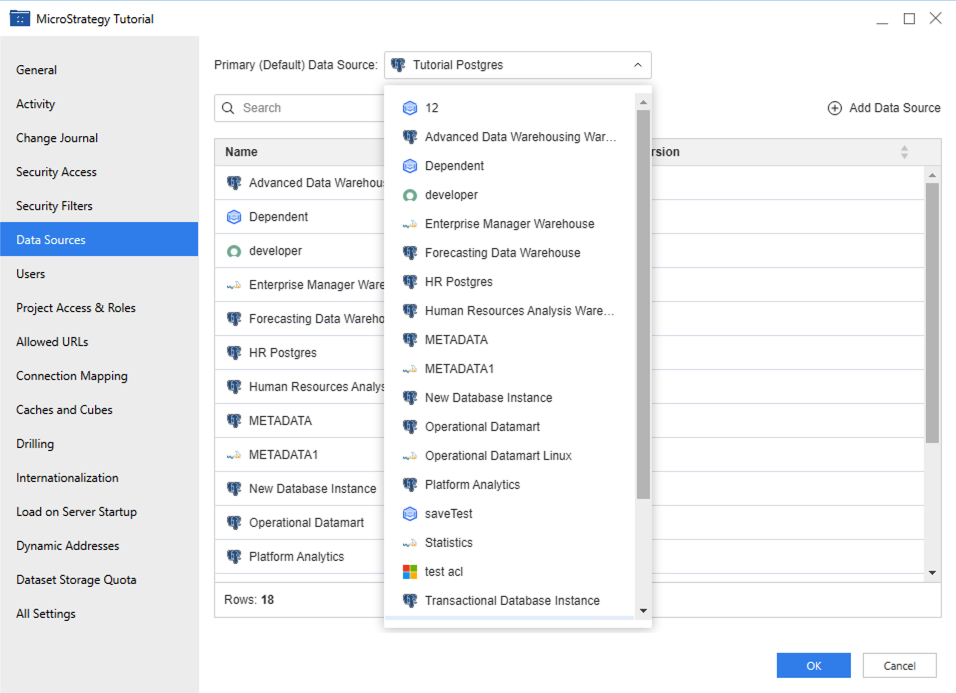956x693 pixels.
Task: Click the dropdown list scroll down arrow
Action: (643, 610)
